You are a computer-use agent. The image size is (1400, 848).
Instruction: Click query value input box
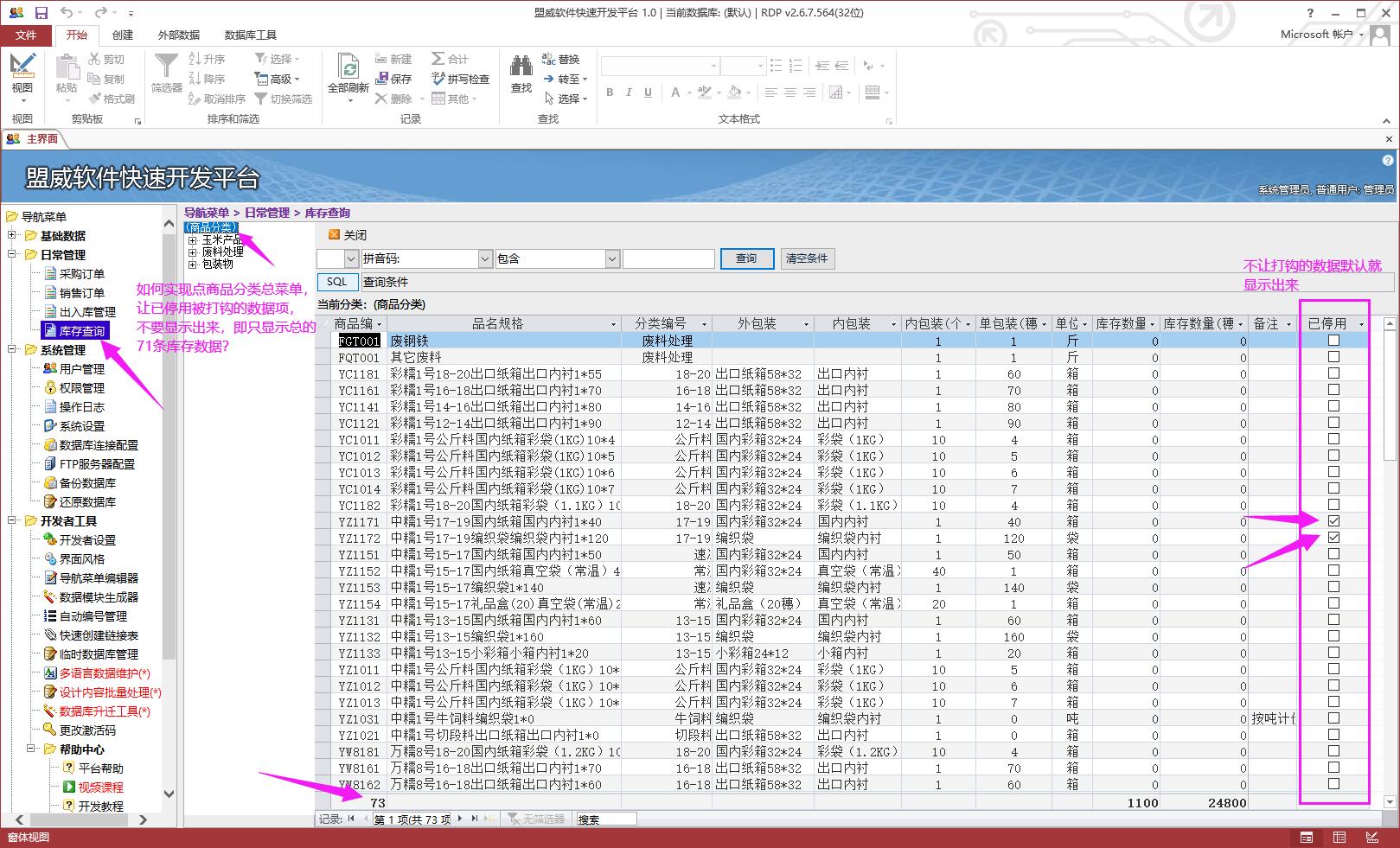pyautogui.click(x=668, y=258)
